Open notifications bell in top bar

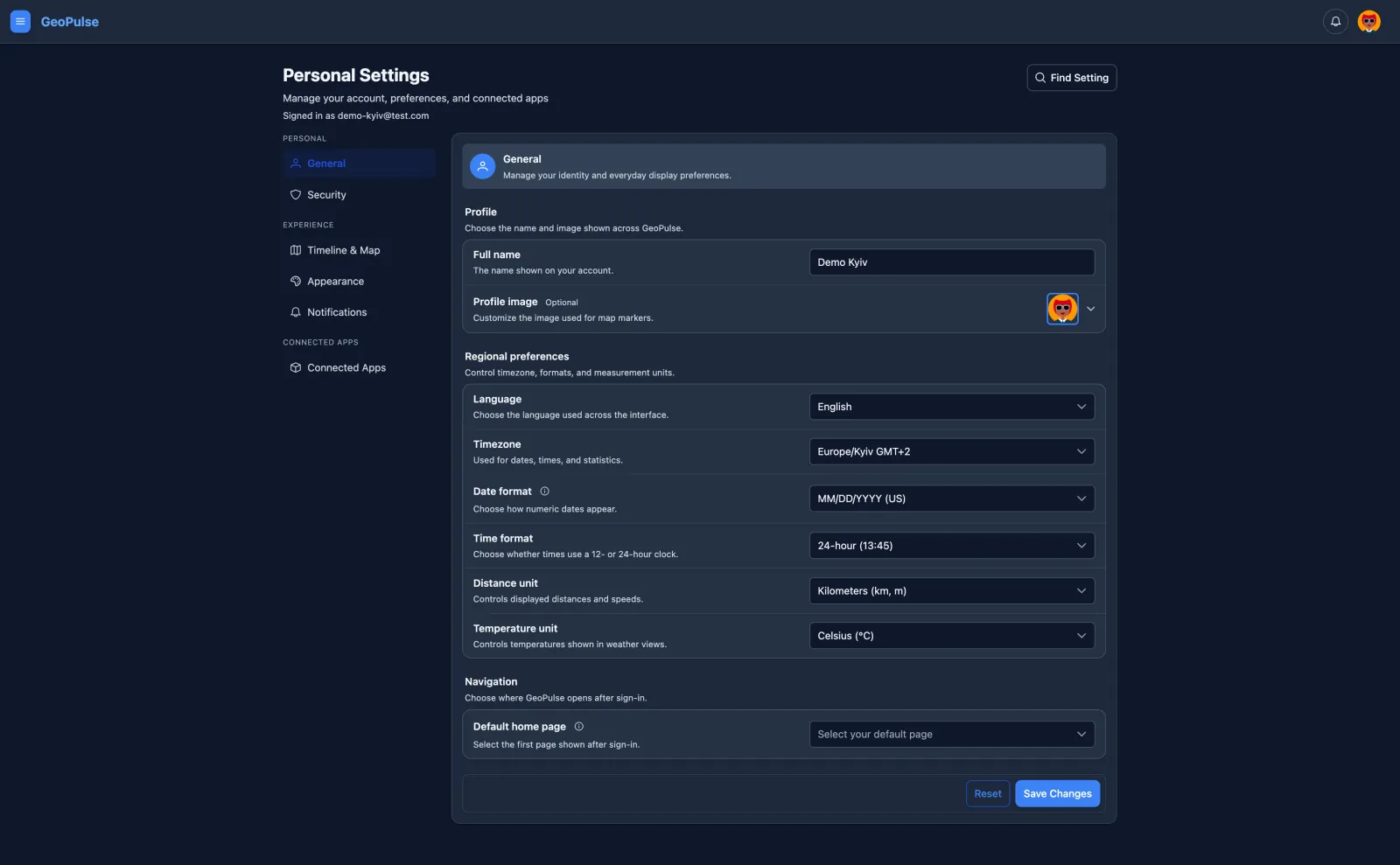click(1335, 22)
